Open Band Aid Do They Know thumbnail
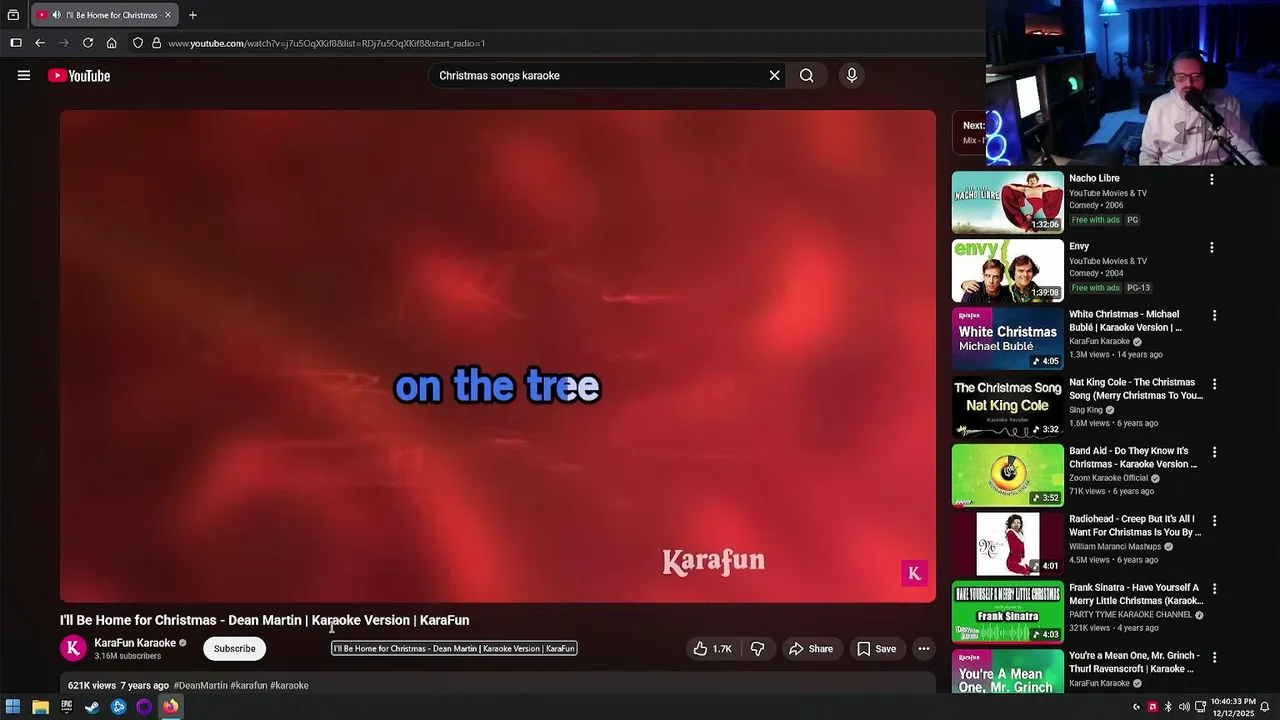The image size is (1280, 720). coord(1007,475)
